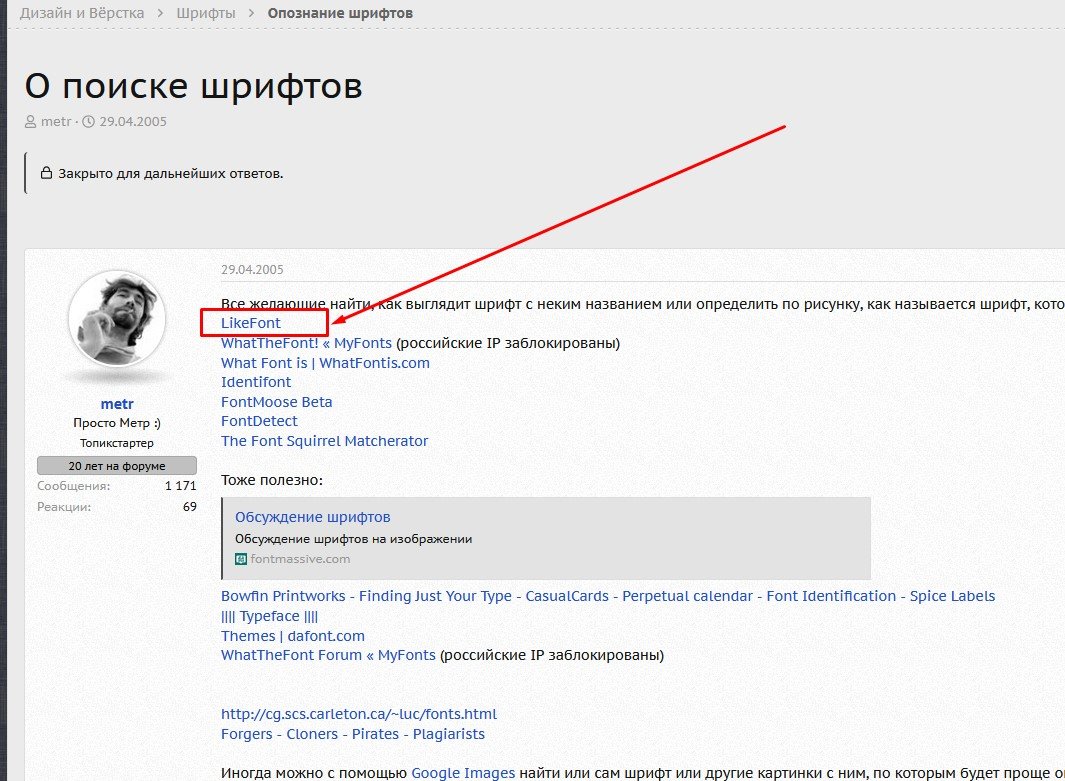The width and height of the screenshot is (1065, 781).
Task: Click the fontmassive.com domain text
Action: pyautogui.click(x=300, y=559)
